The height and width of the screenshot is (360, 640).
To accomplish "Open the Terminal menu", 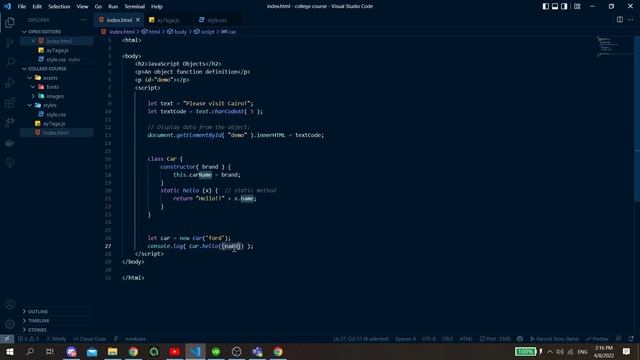I will (134, 7).
